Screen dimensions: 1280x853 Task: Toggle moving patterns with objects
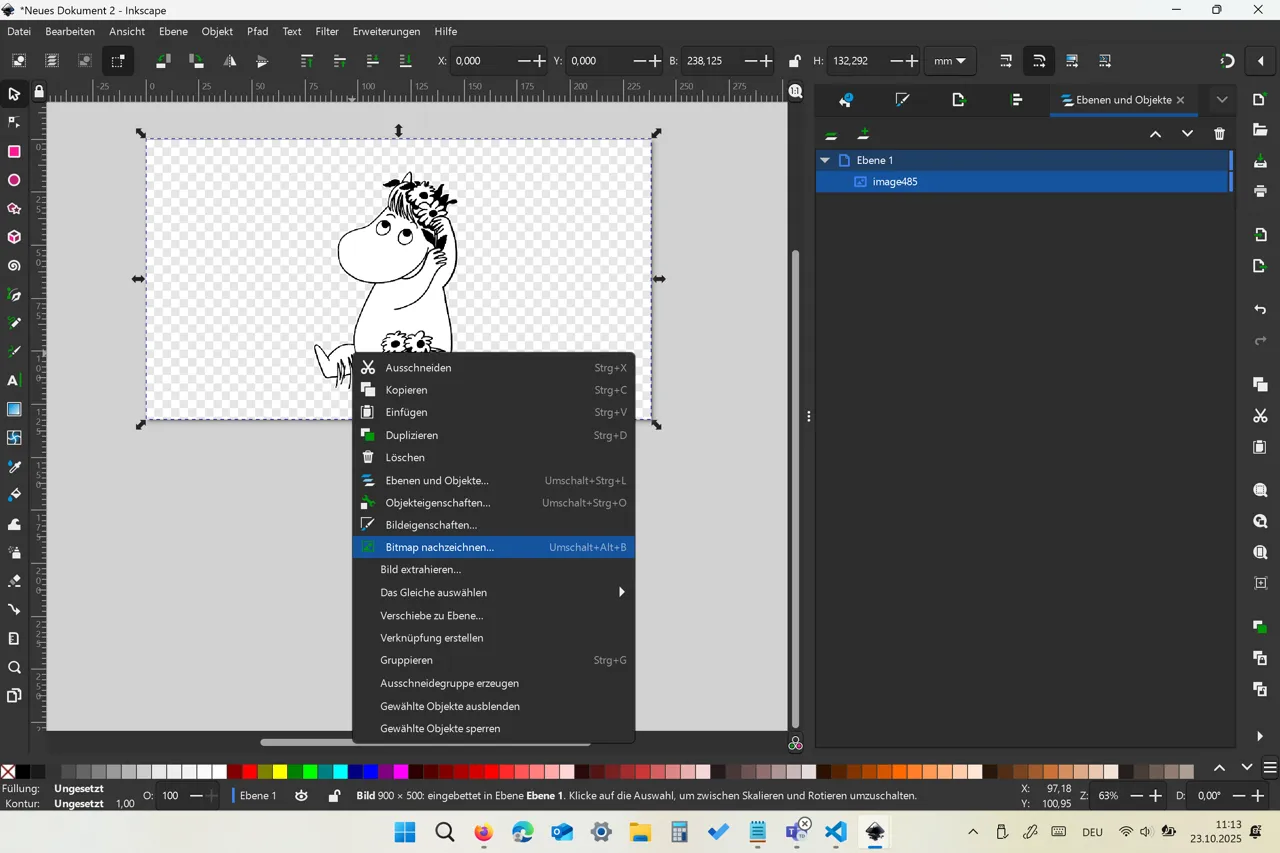click(x=1105, y=61)
